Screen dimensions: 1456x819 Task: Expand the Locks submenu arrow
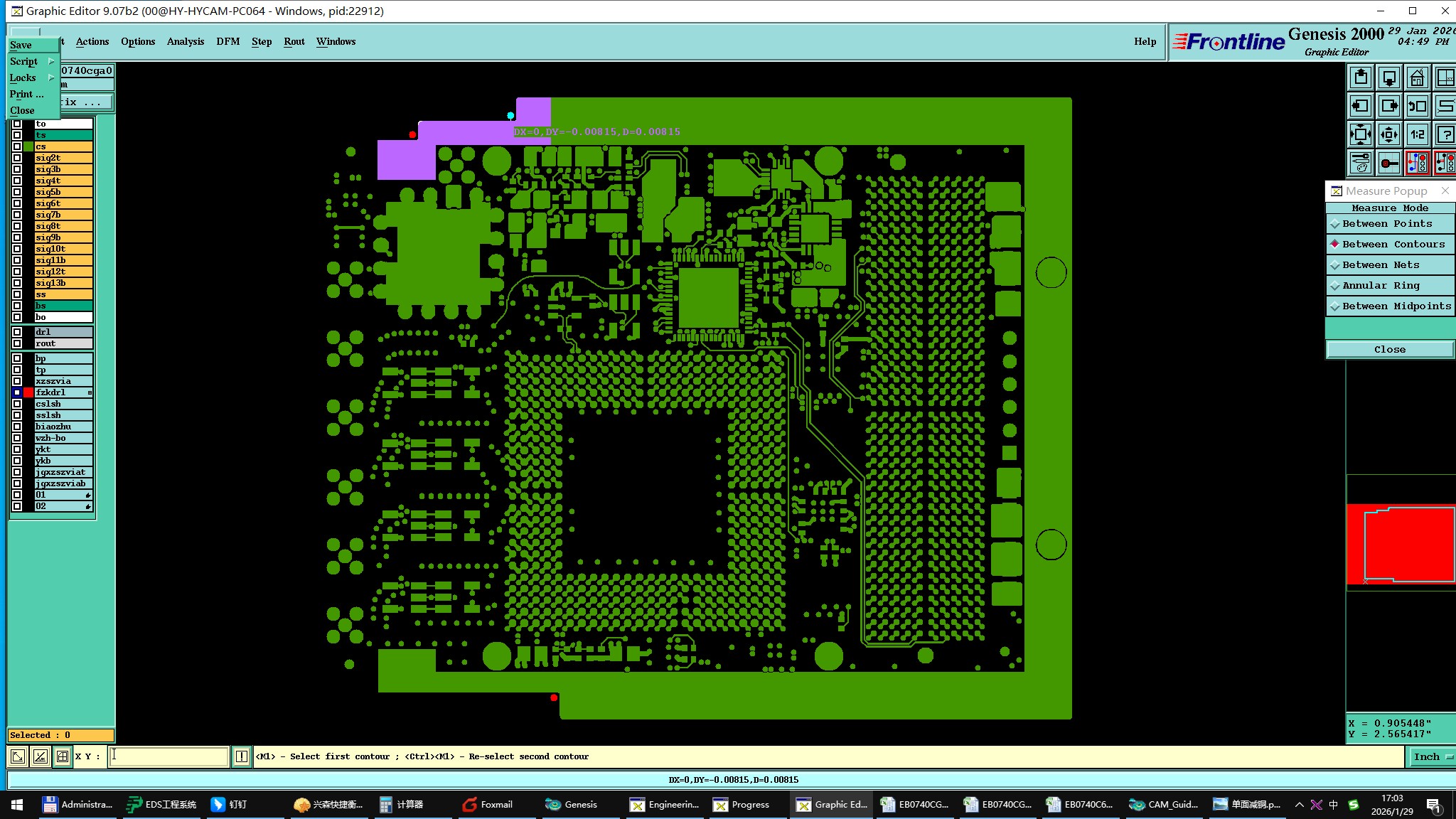tap(51, 77)
